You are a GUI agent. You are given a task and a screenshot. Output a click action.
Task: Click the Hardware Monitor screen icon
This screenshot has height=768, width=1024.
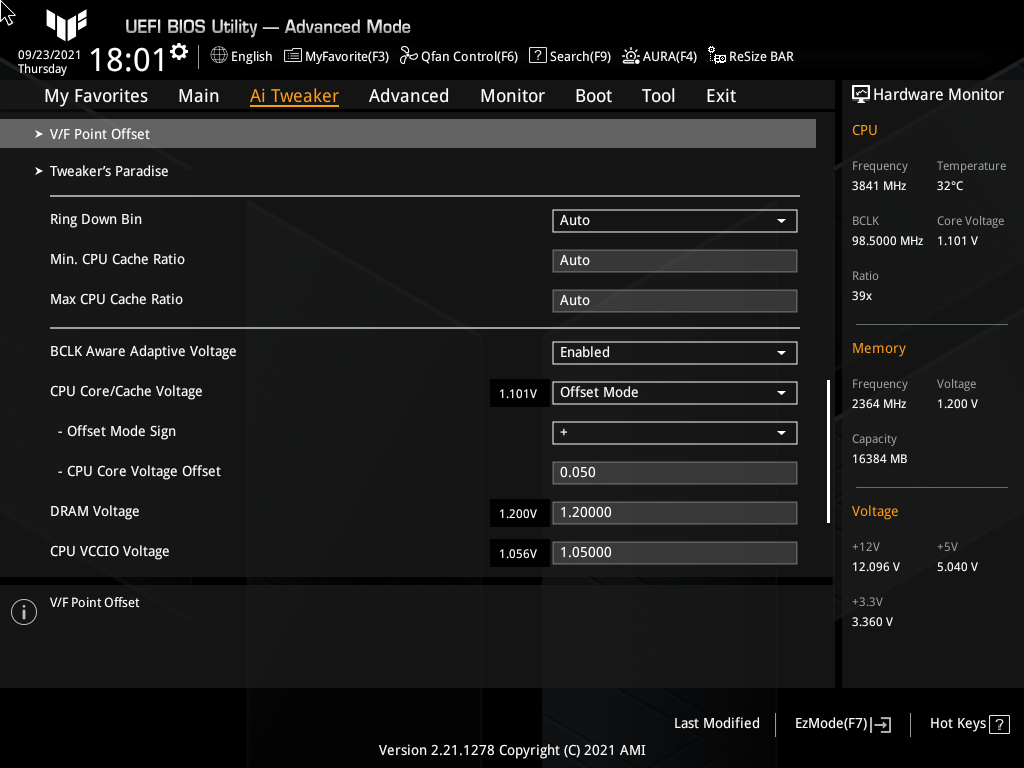click(x=861, y=95)
